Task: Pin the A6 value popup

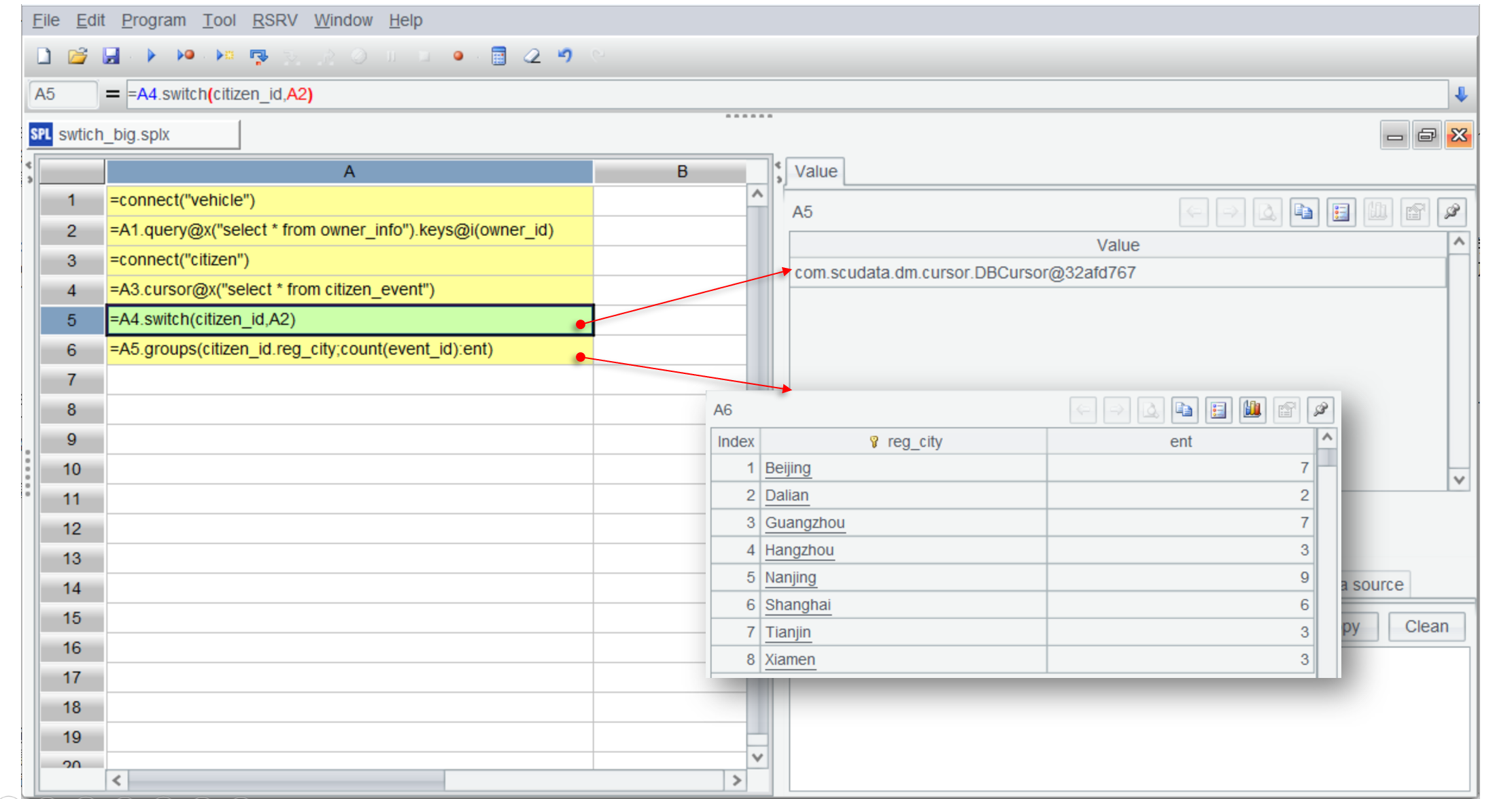Action: click(x=1320, y=409)
